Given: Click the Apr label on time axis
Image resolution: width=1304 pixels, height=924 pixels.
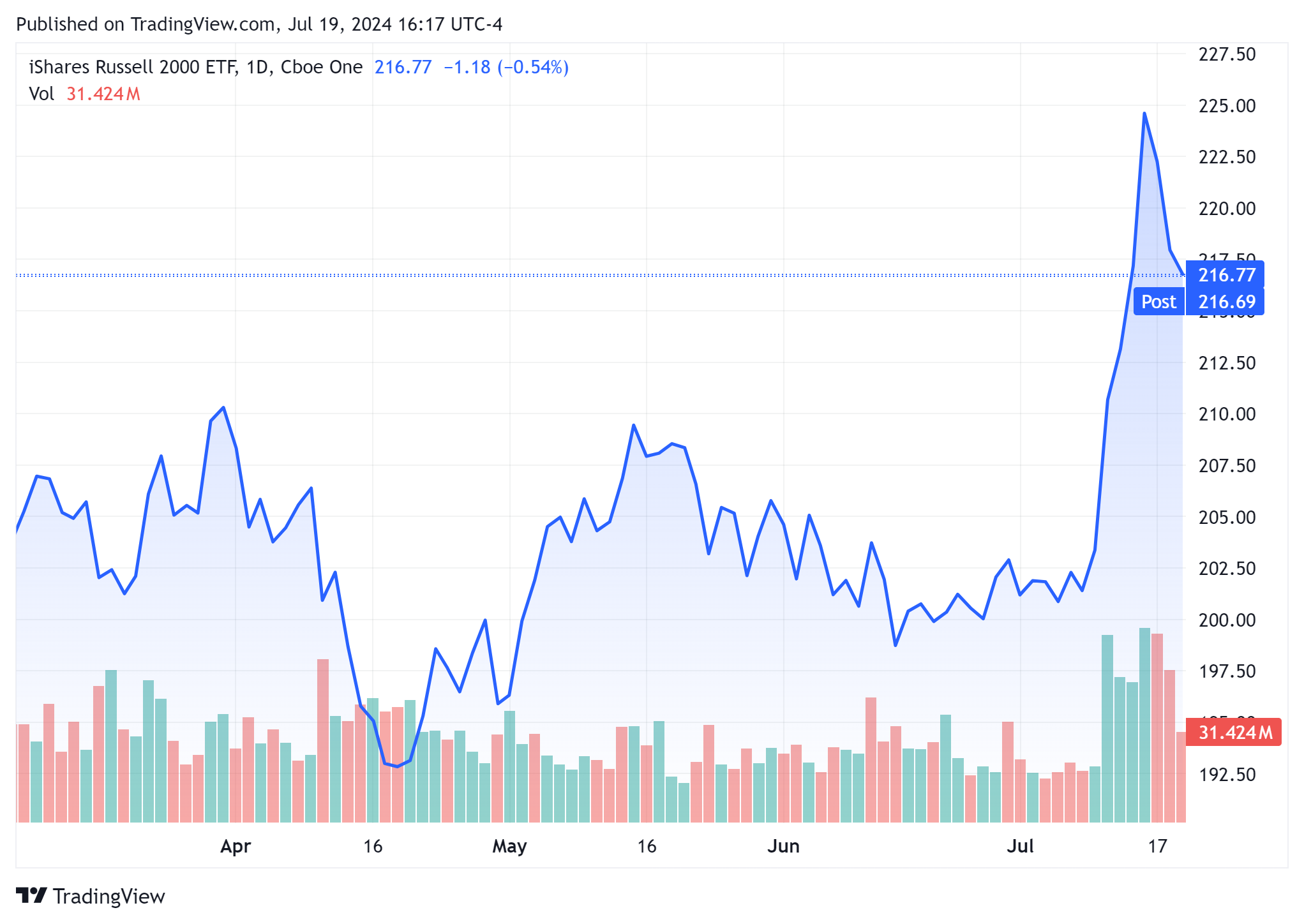Looking at the screenshot, I should (x=236, y=847).
